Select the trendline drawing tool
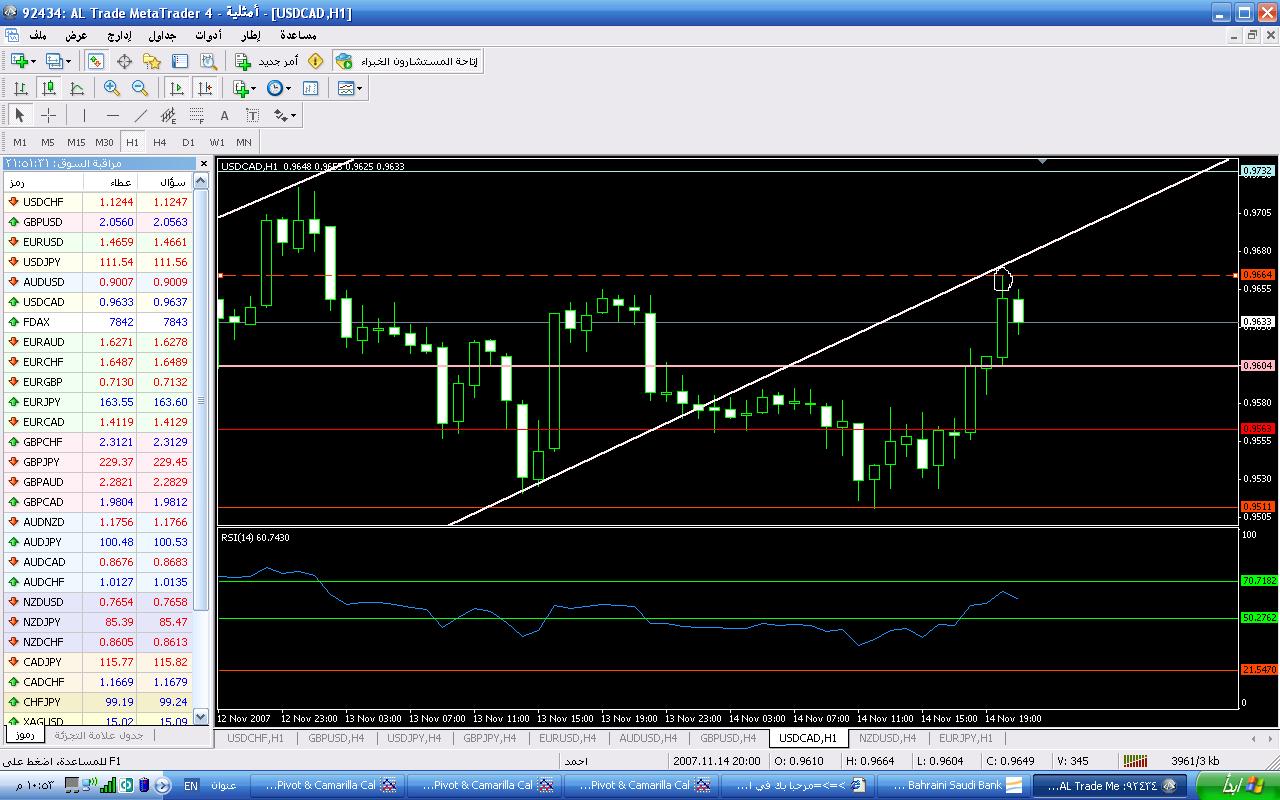The width and height of the screenshot is (1280, 800). (141, 115)
